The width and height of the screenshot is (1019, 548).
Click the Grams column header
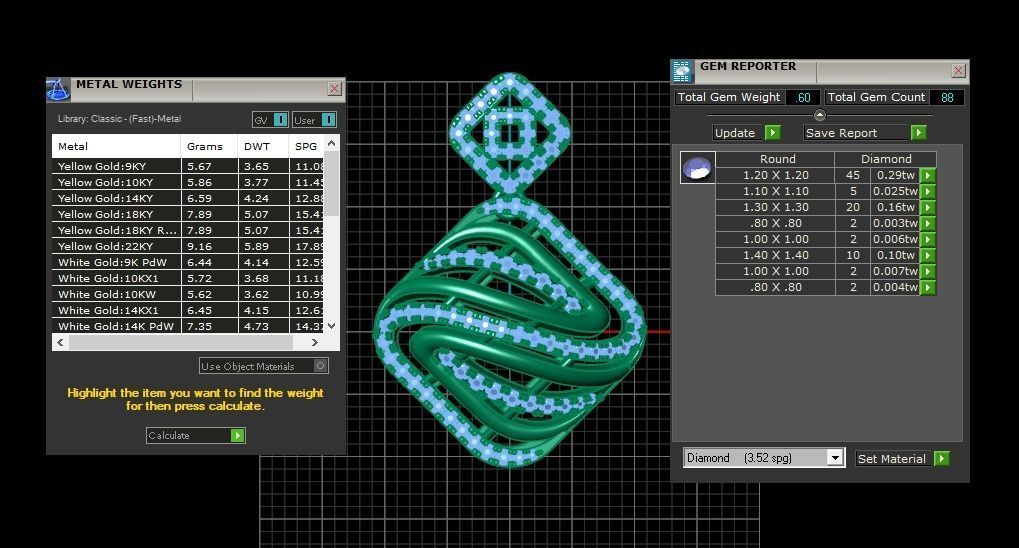pos(209,146)
